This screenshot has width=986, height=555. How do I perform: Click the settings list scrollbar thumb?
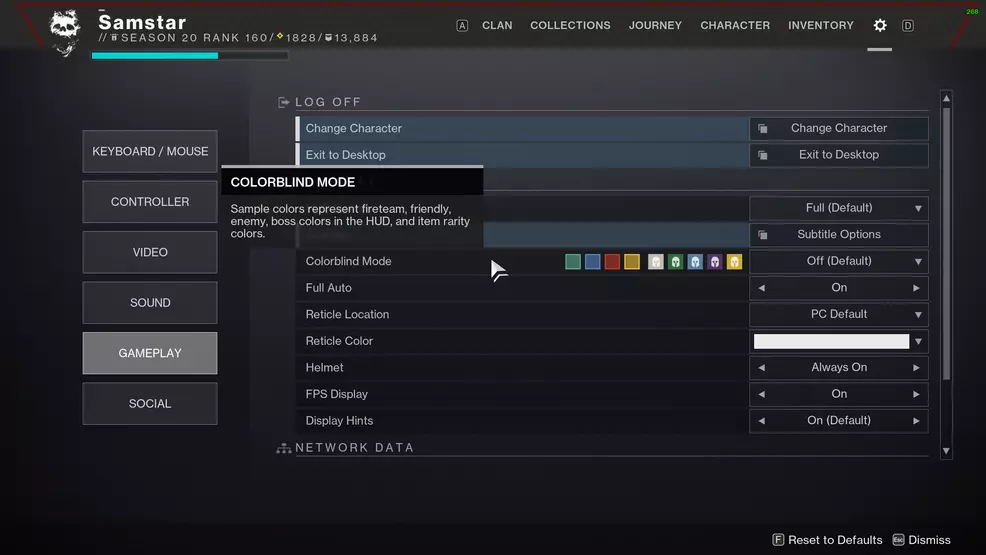[946, 243]
